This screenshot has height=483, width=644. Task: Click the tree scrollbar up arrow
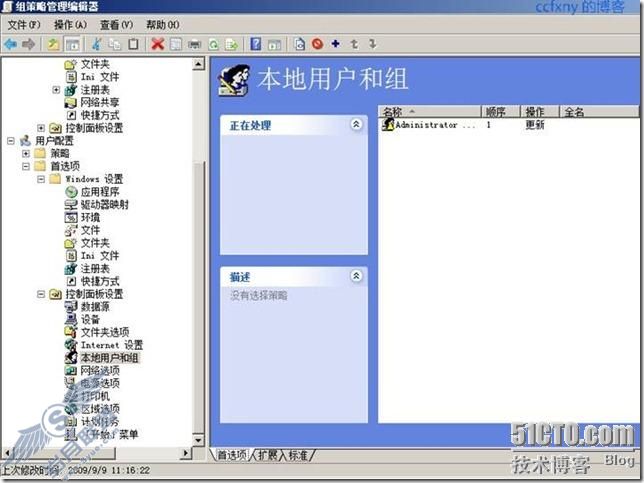[199, 64]
